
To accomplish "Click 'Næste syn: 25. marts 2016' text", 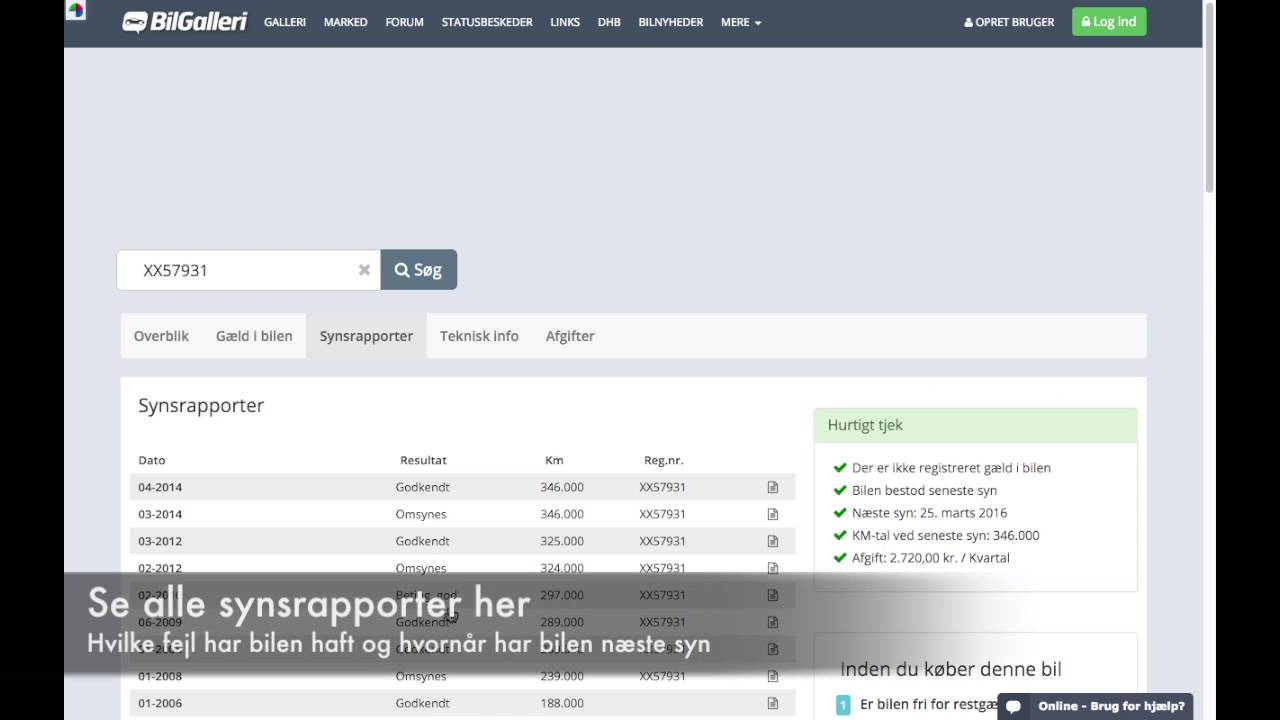I will click(929, 513).
